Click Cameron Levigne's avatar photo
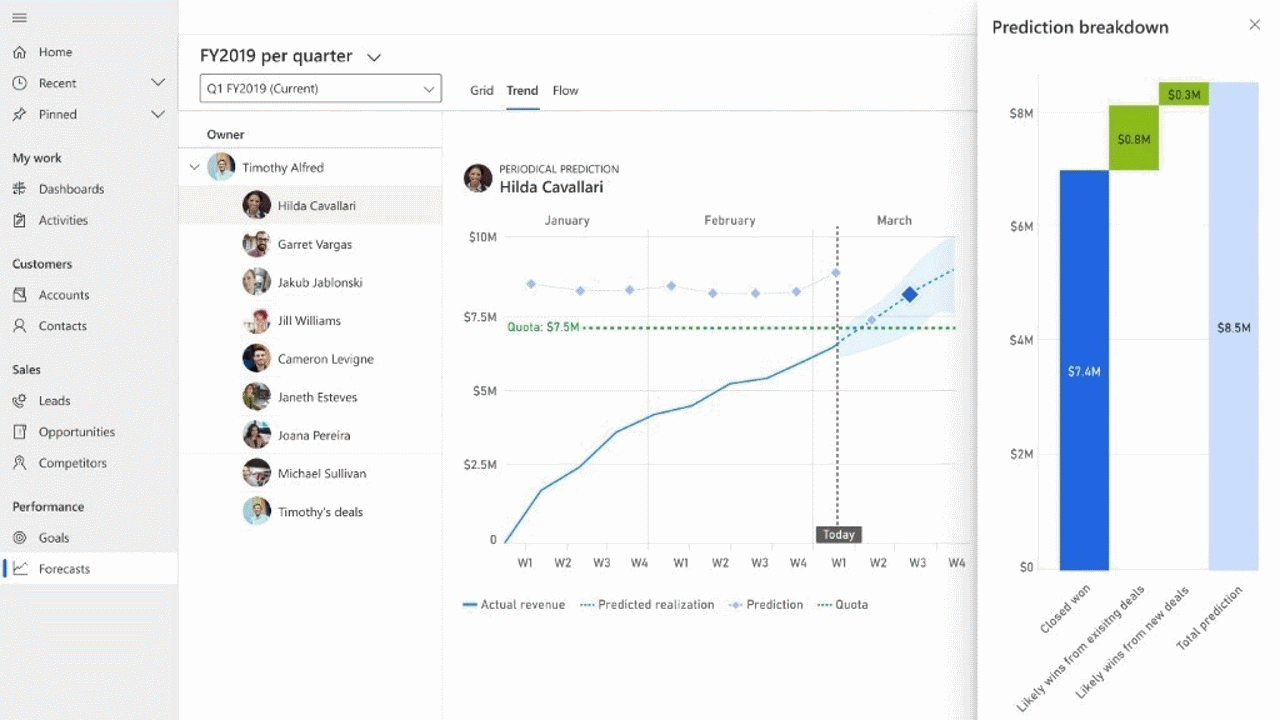The image size is (1280, 720). (x=256, y=358)
